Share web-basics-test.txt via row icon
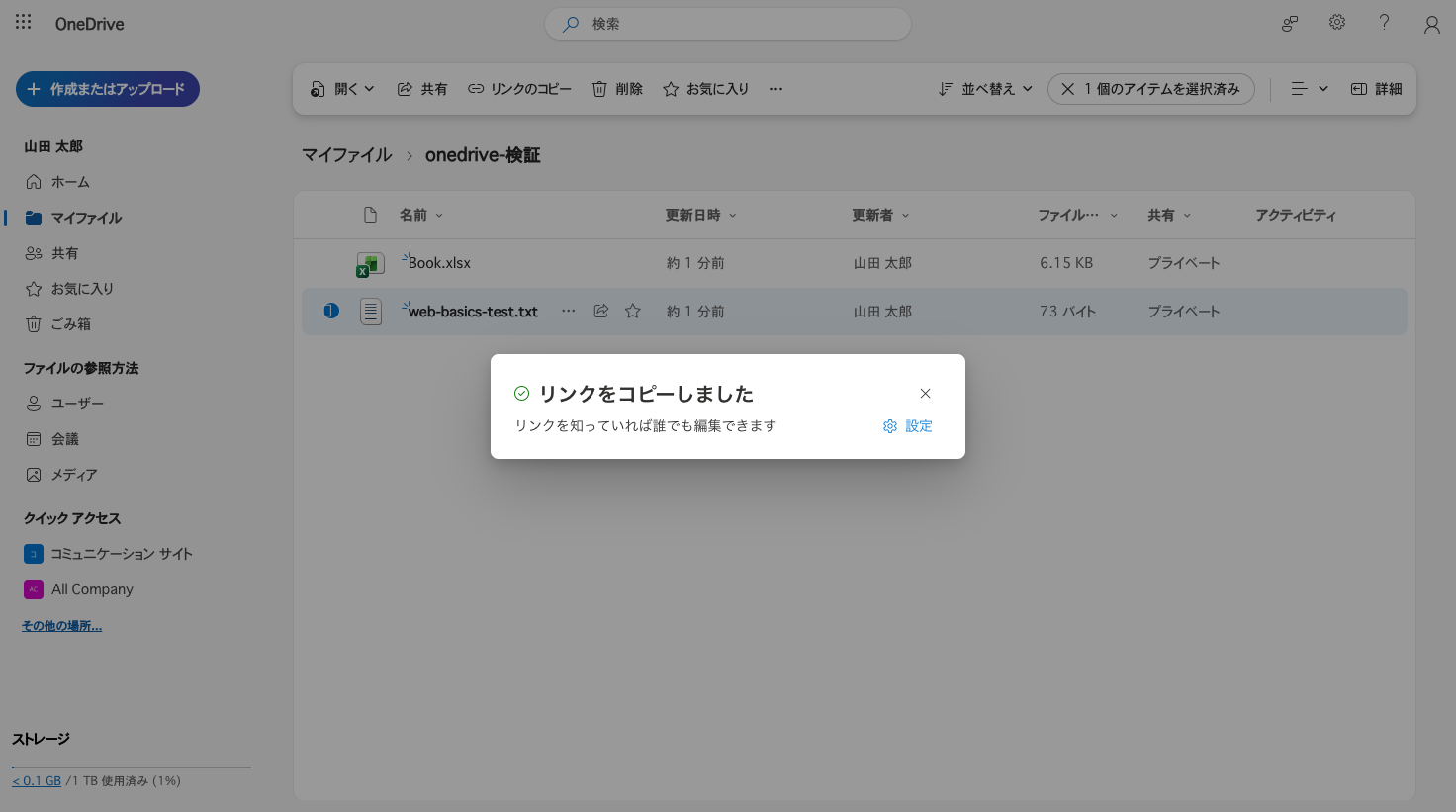The image size is (1456, 812). click(600, 311)
